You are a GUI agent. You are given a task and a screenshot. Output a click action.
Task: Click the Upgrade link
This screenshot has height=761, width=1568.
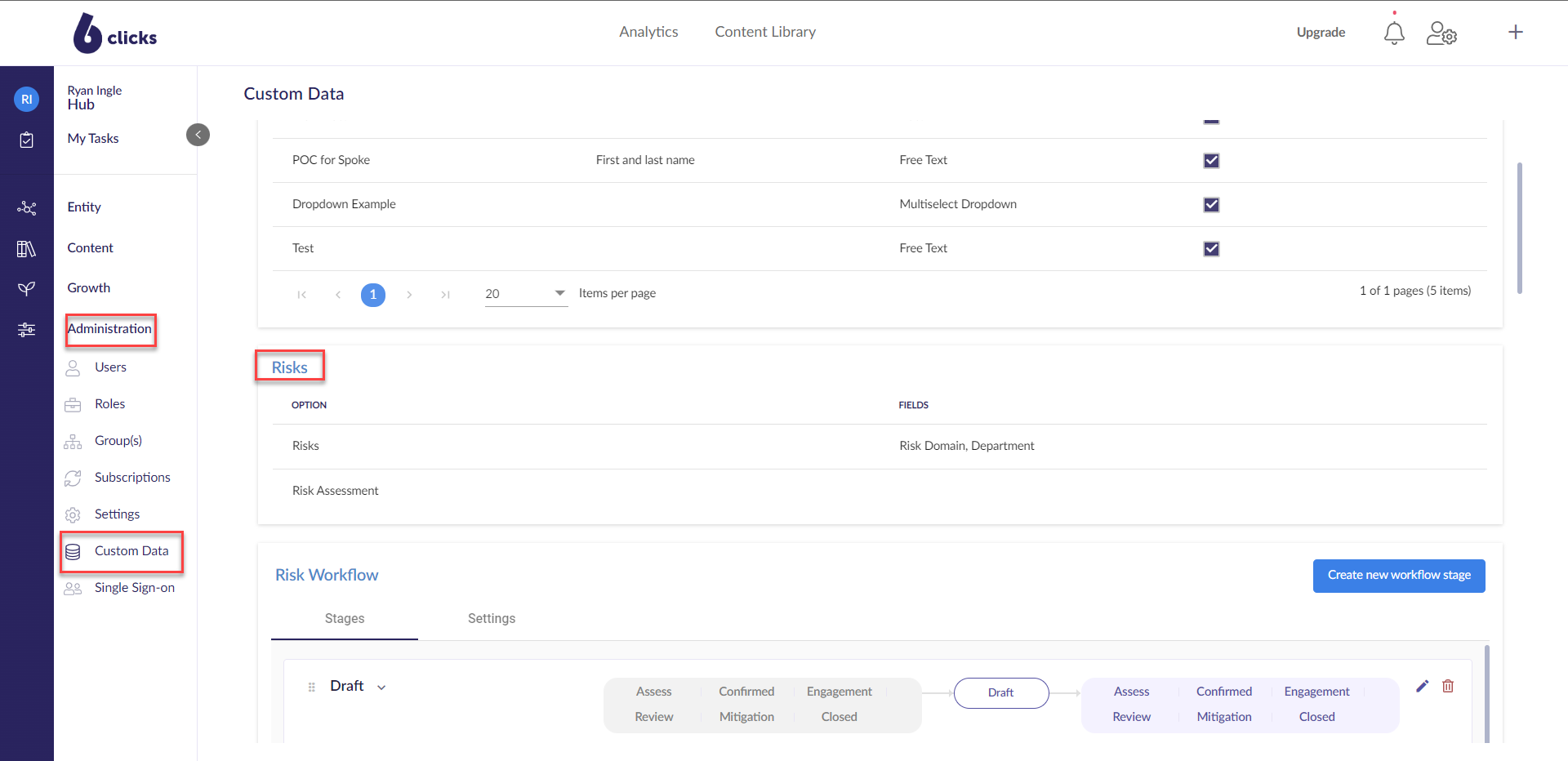click(1321, 33)
